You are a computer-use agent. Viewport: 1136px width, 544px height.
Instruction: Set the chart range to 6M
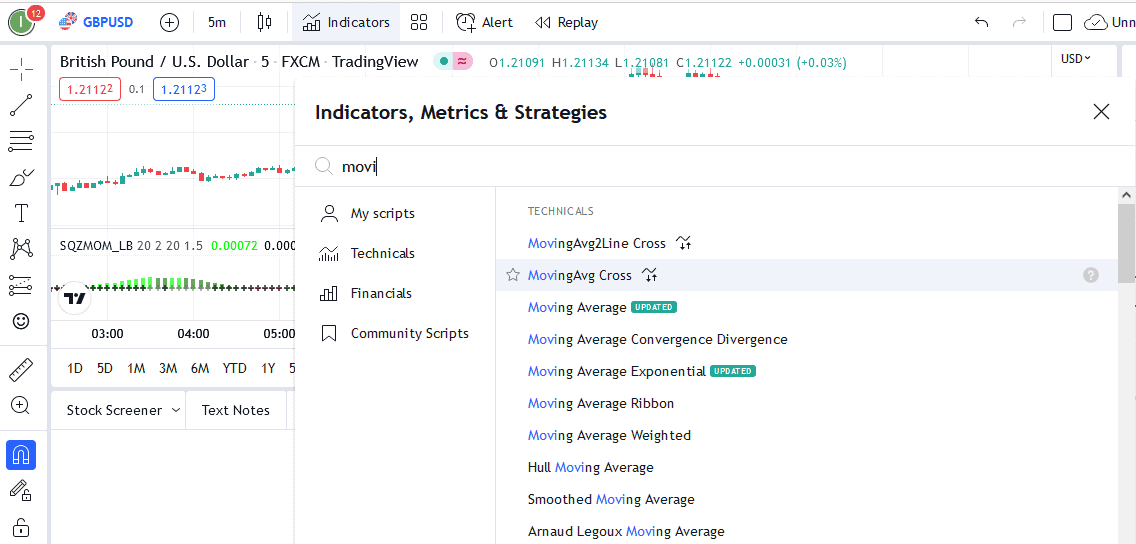tap(200, 368)
